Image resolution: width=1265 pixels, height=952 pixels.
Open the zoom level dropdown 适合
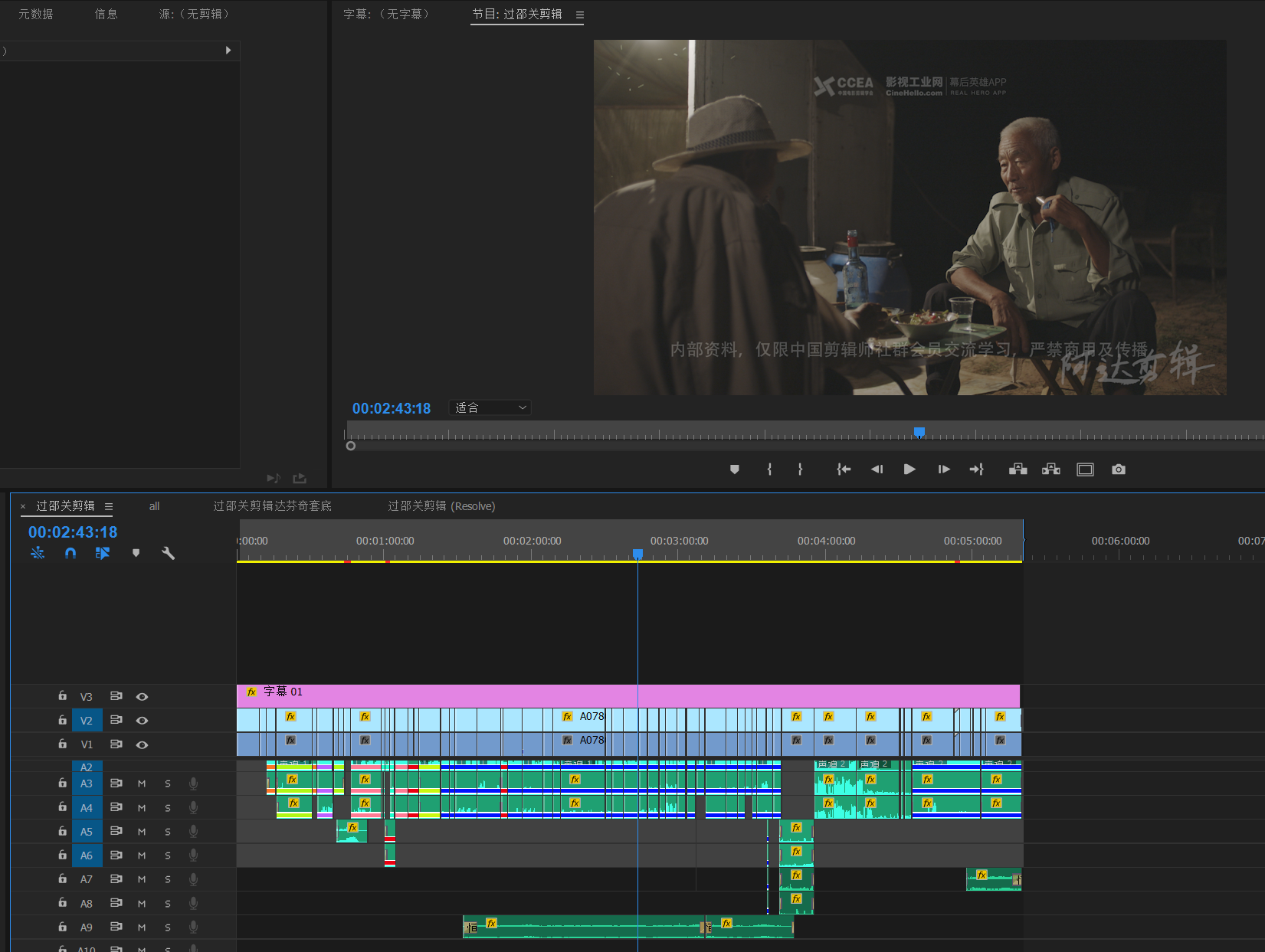490,408
